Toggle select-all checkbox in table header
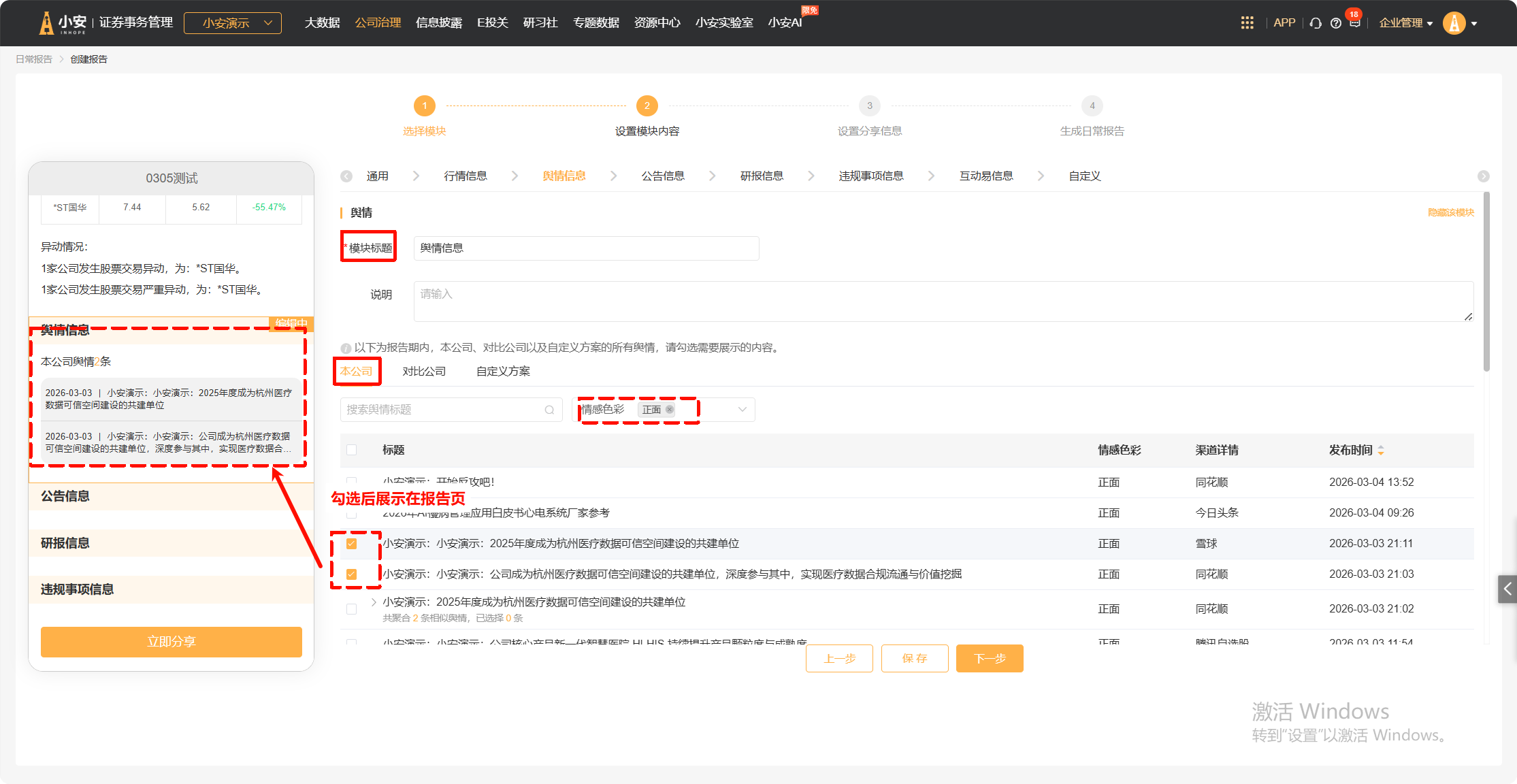Image resolution: width=1517 pixels, height=784 pixels. 351,450
